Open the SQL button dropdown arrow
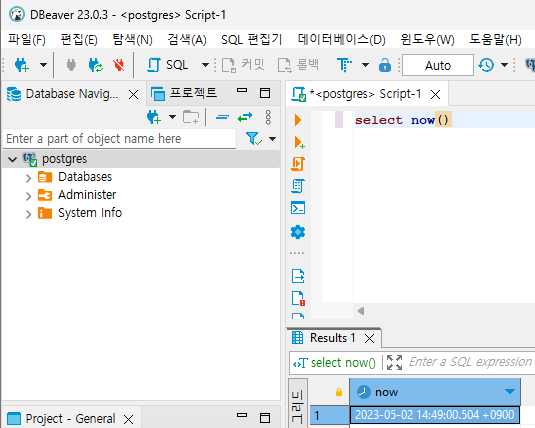The height and width of the screenshot is (428, 535). [205, 65]
